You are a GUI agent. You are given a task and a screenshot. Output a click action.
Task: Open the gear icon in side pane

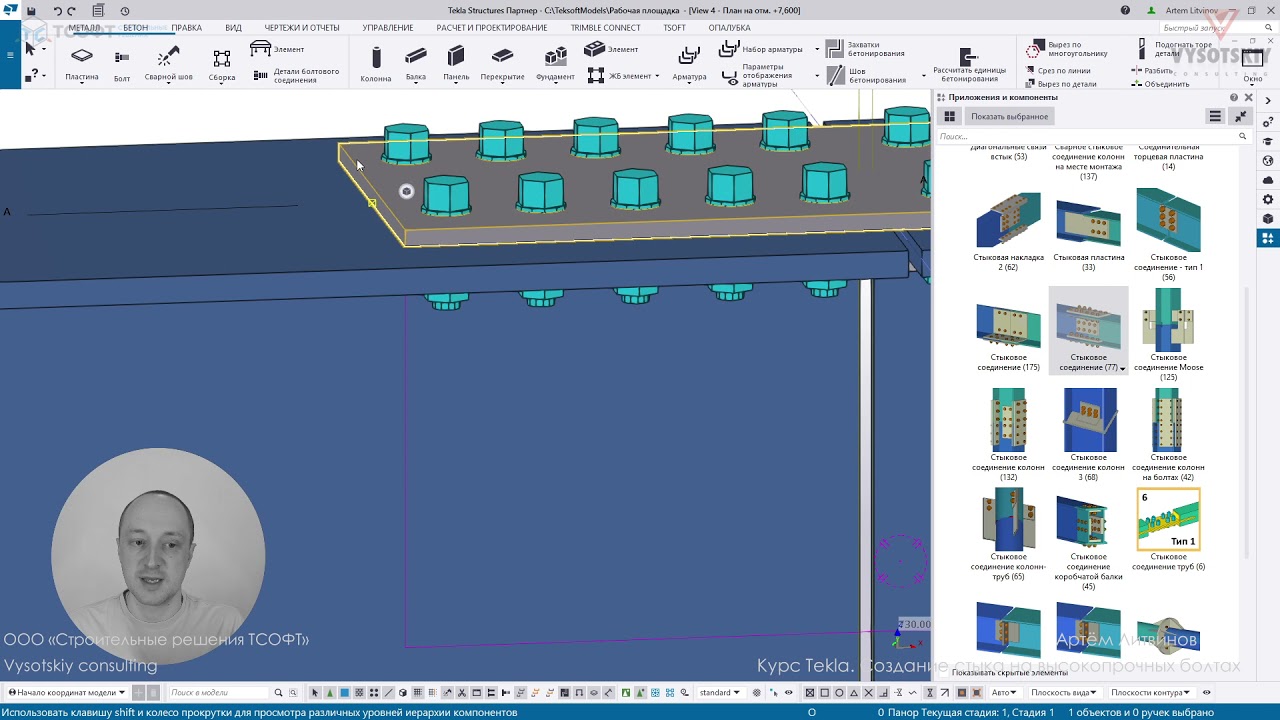(1268, 199)
